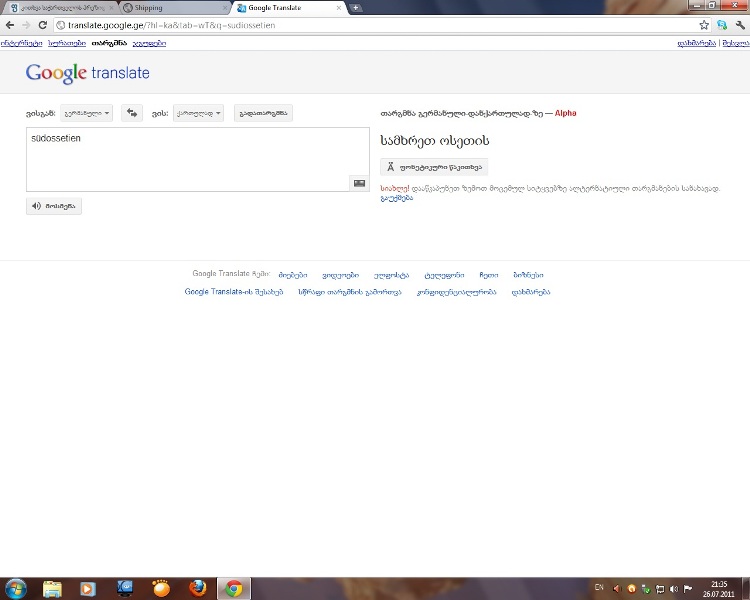
Task: Click the Google translate logo
Action: click(88, 73)
